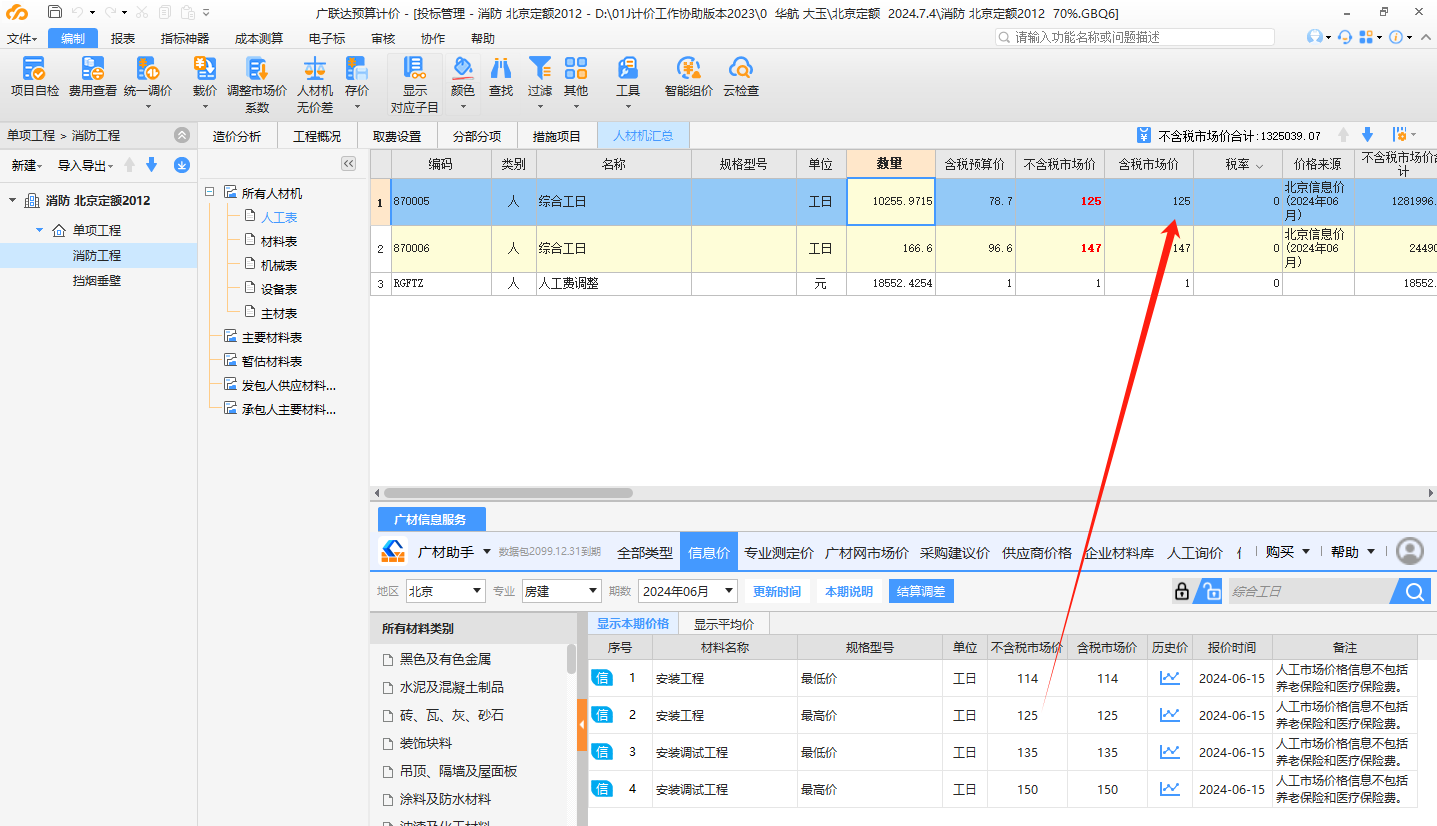
Task: Click the closed padlock icon in 广材助手
Action: 1182,591
